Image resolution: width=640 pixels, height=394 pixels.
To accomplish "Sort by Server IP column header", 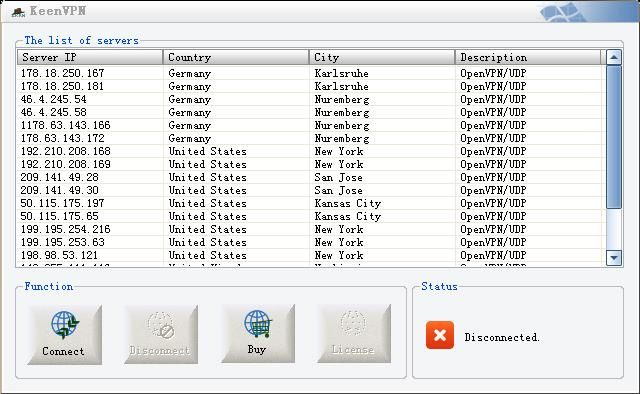I will click(90, 57).
